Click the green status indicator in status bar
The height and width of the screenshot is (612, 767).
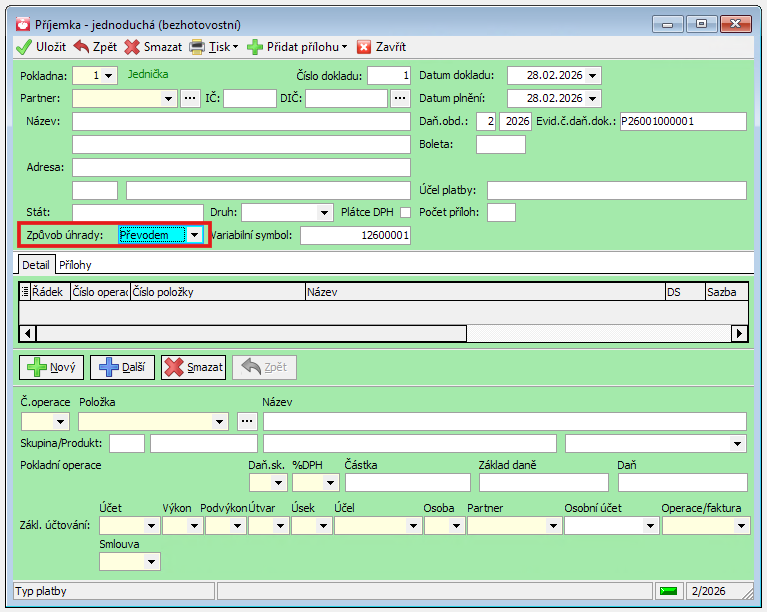(x=668, y=591)
